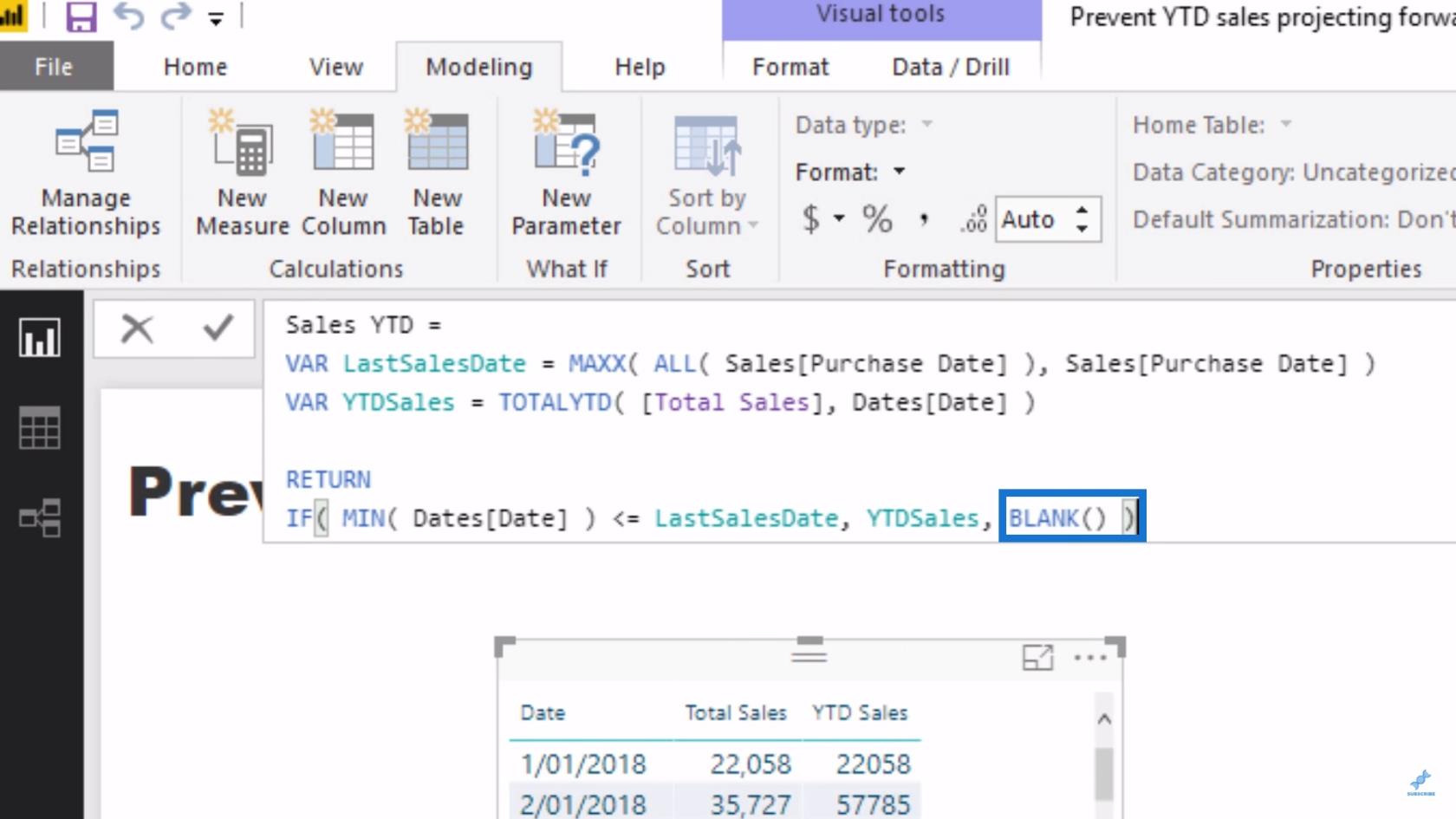Sort by the Total Sales column header
1456x819 pixels.
[x=736, y=712]
